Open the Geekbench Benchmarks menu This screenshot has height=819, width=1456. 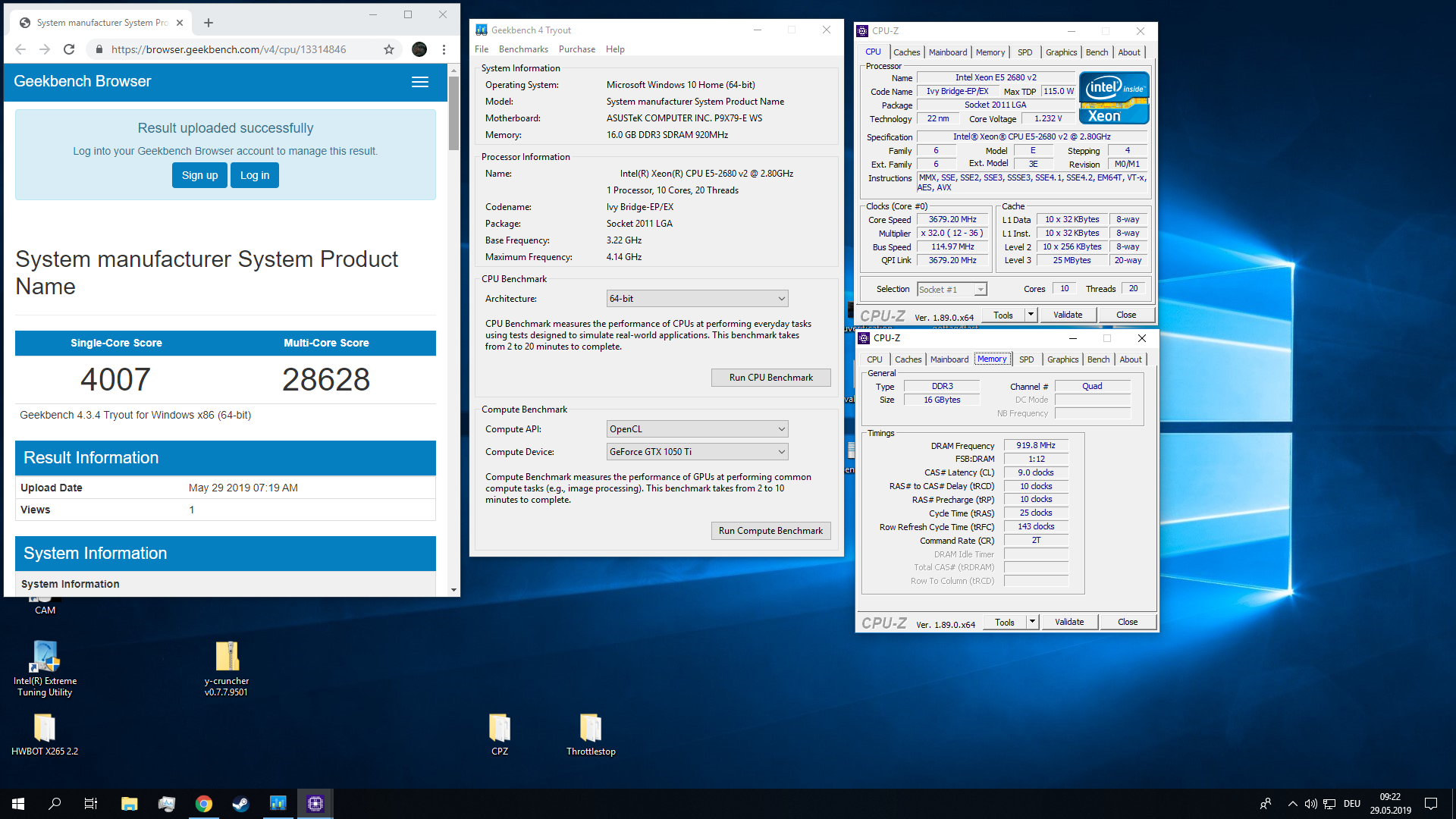[523, 49]
